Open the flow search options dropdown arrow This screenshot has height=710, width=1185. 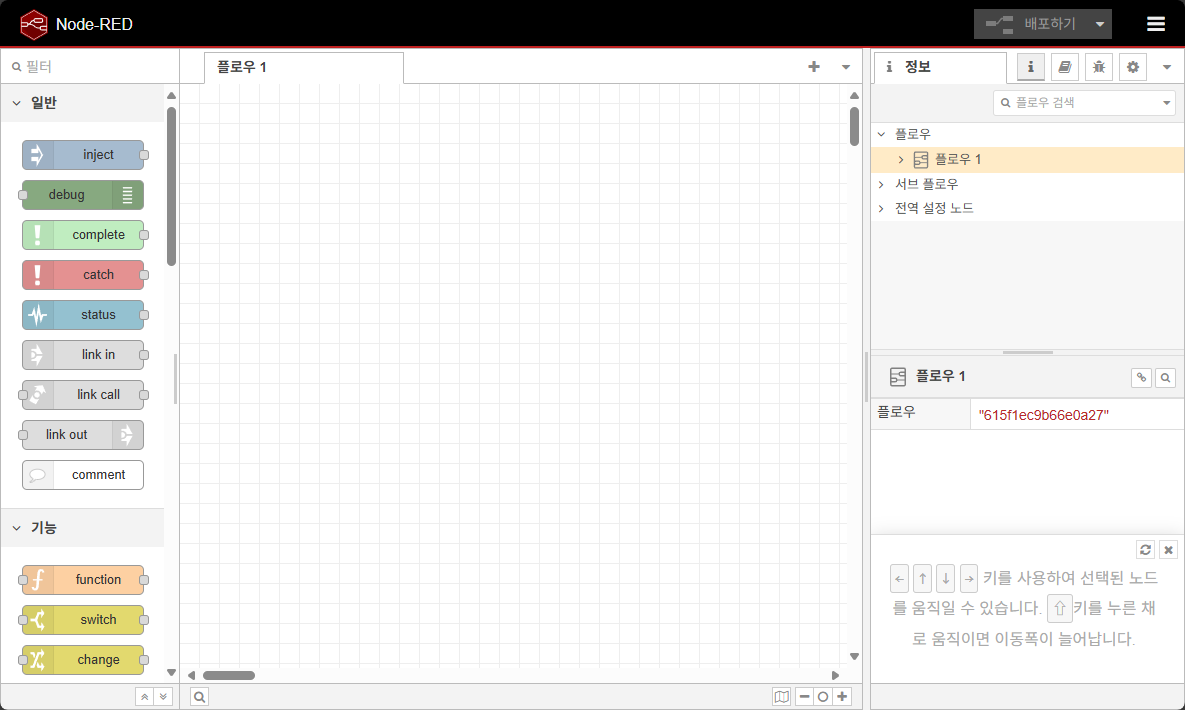[x=1167, y=103]
